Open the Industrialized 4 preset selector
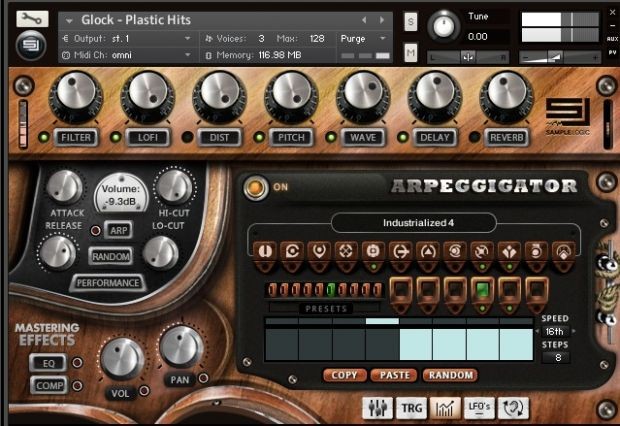The image size is (620, 426). pyautogui.click(x=414, y=223)
